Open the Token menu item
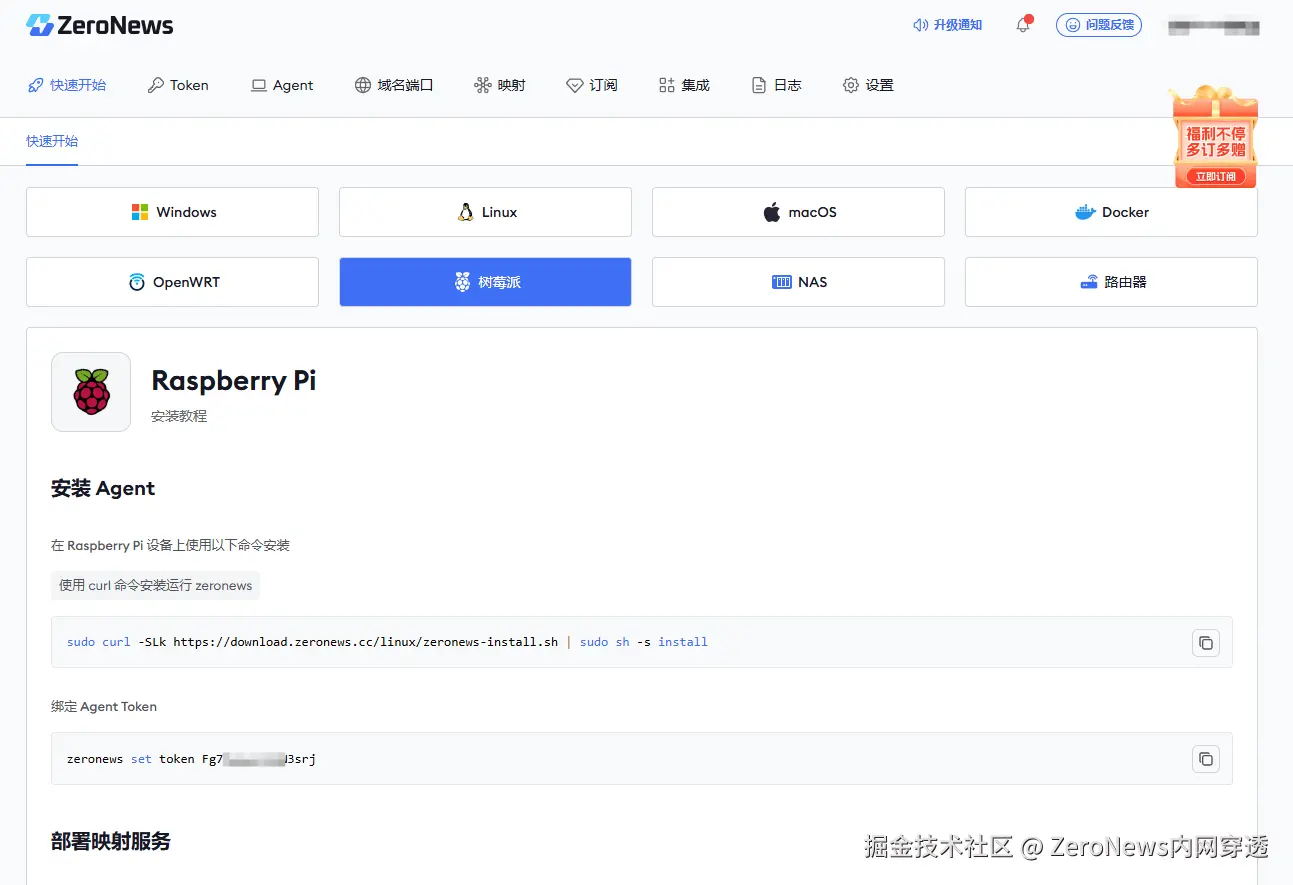The height and width of the screenshot is (885, 1293). (x=178, y=85)
